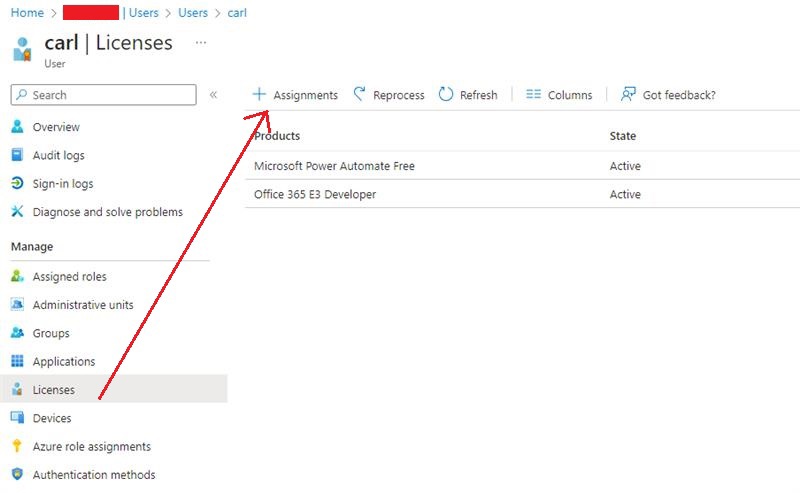Click the Diagnose and solve problems wrench icon

coord(17,211)
